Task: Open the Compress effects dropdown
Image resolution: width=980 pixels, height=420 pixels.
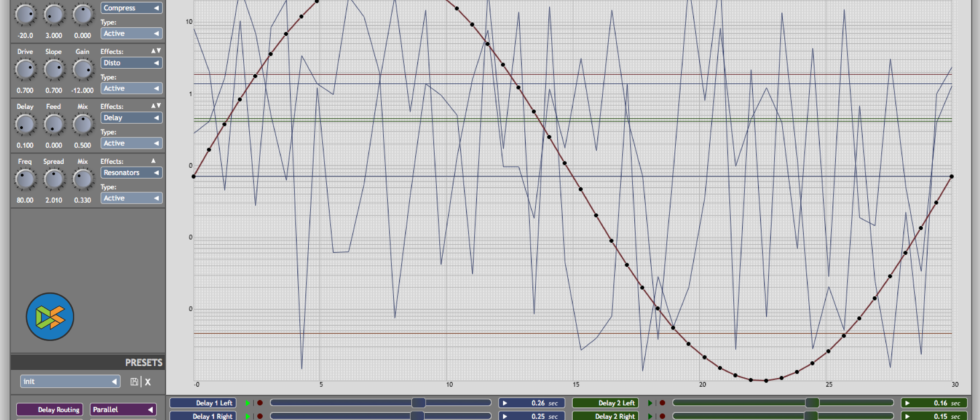Action: tap(131, 8)
